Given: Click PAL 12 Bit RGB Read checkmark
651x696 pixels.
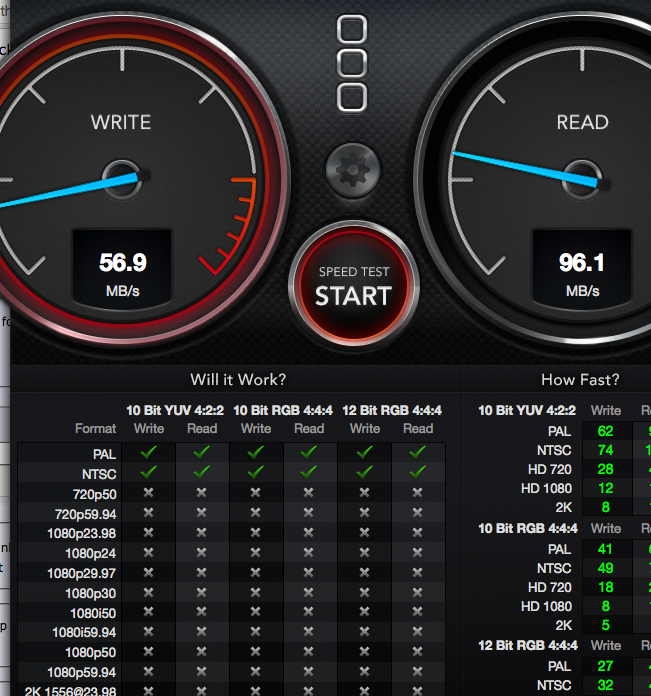Looking at the screenshot, I should [418, 452].
